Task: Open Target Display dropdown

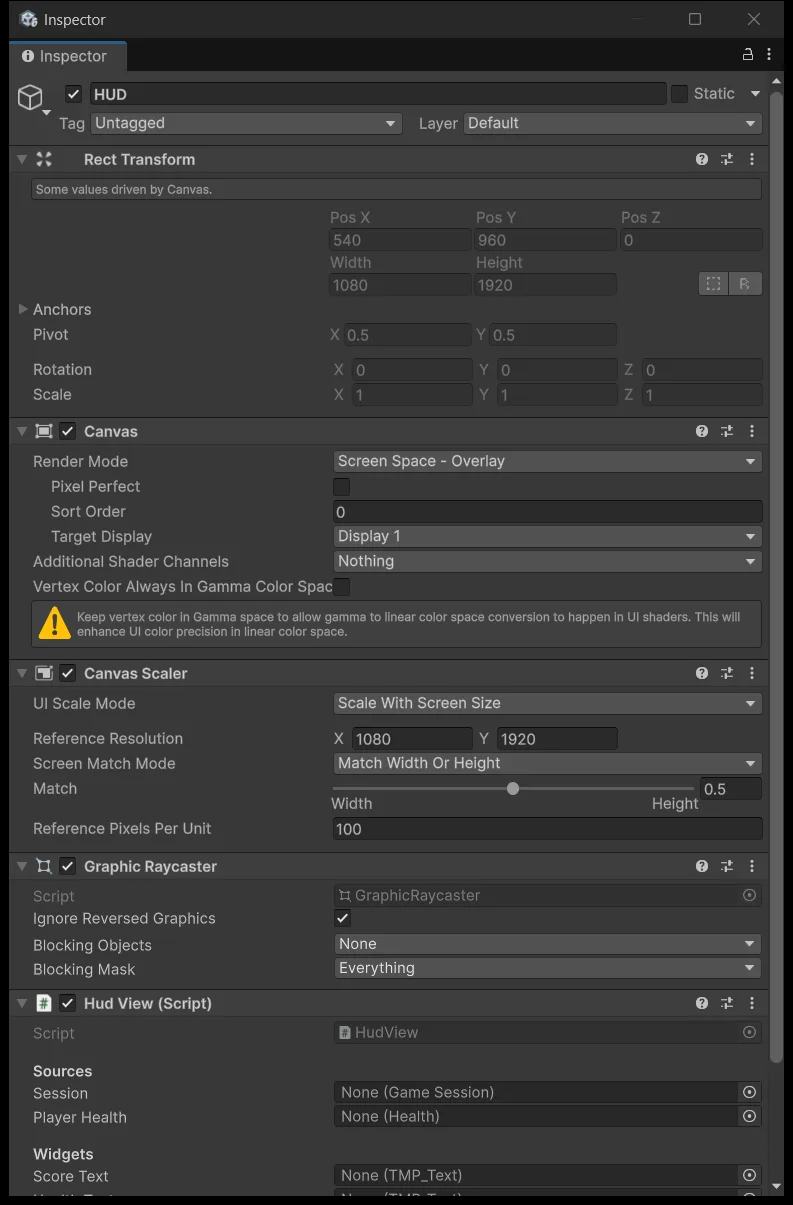Action: (547, 536)
